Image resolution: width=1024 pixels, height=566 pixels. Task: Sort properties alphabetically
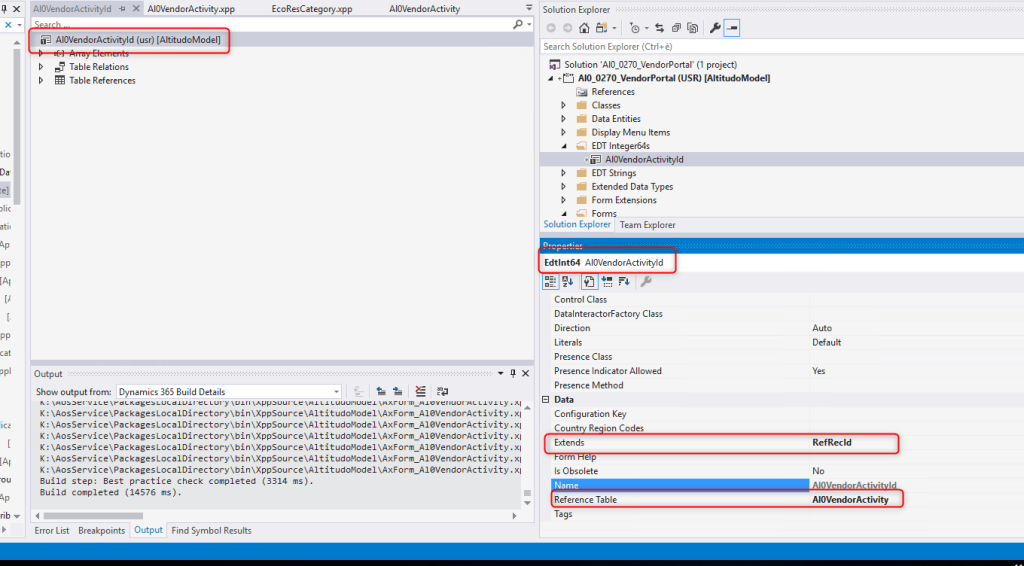(568, 281)
